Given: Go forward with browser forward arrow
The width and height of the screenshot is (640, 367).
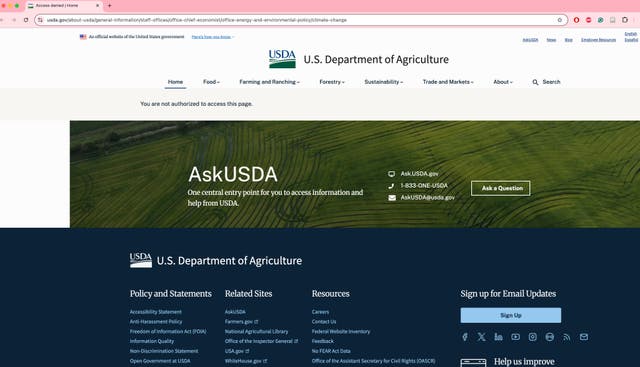Looking at the screenshot, I should pos(14,20).
